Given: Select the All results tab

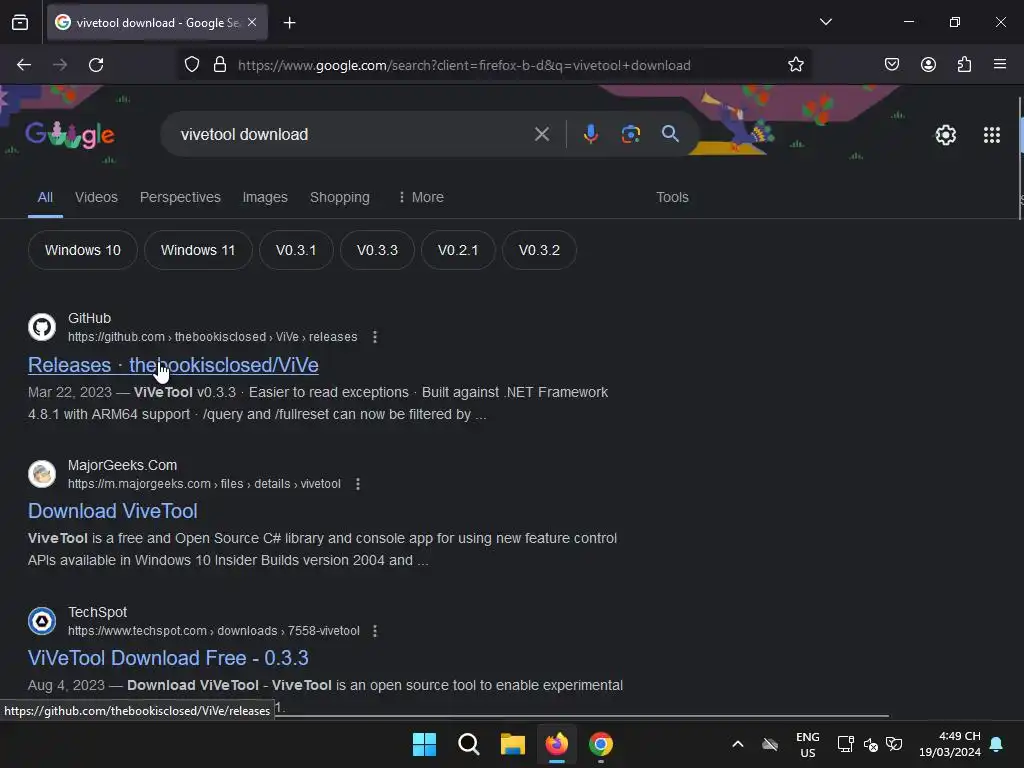Looking at the screenshot, I should pyautogui.click(x=45, y=197).
